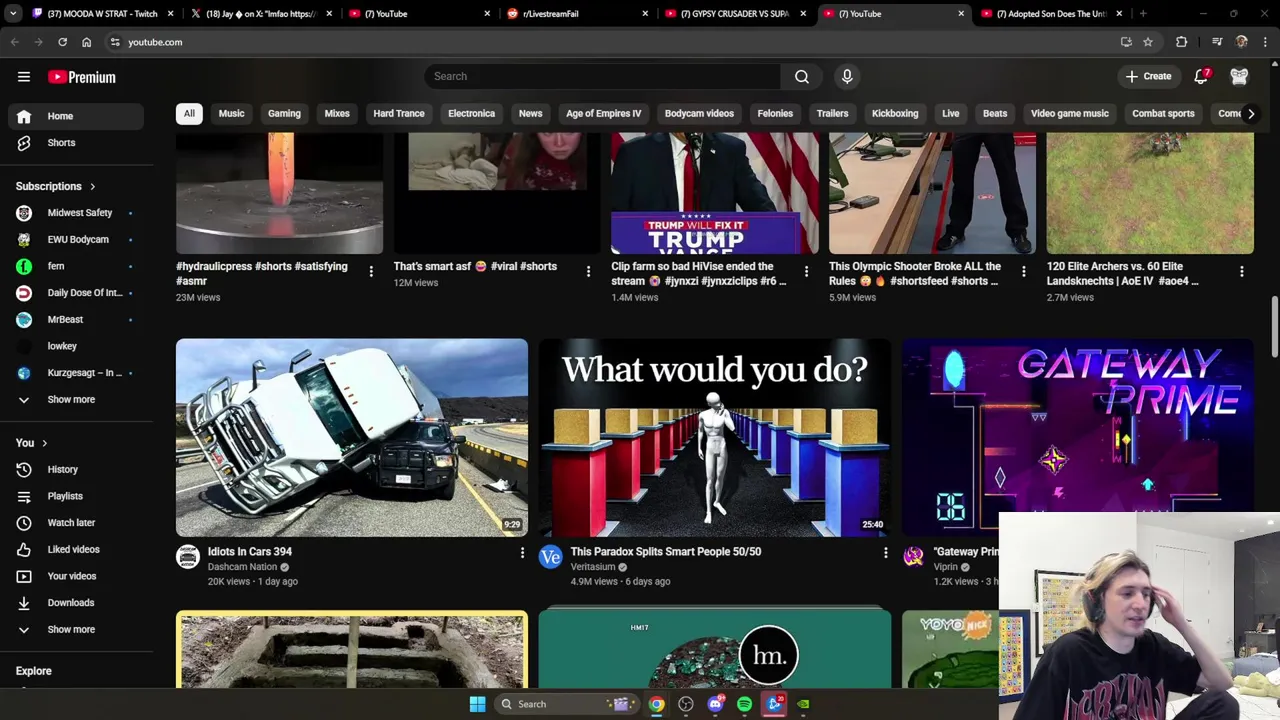The image size is (1280, 720).
Task: Open Liked videos in sidebar
Action: coord(77,549)
